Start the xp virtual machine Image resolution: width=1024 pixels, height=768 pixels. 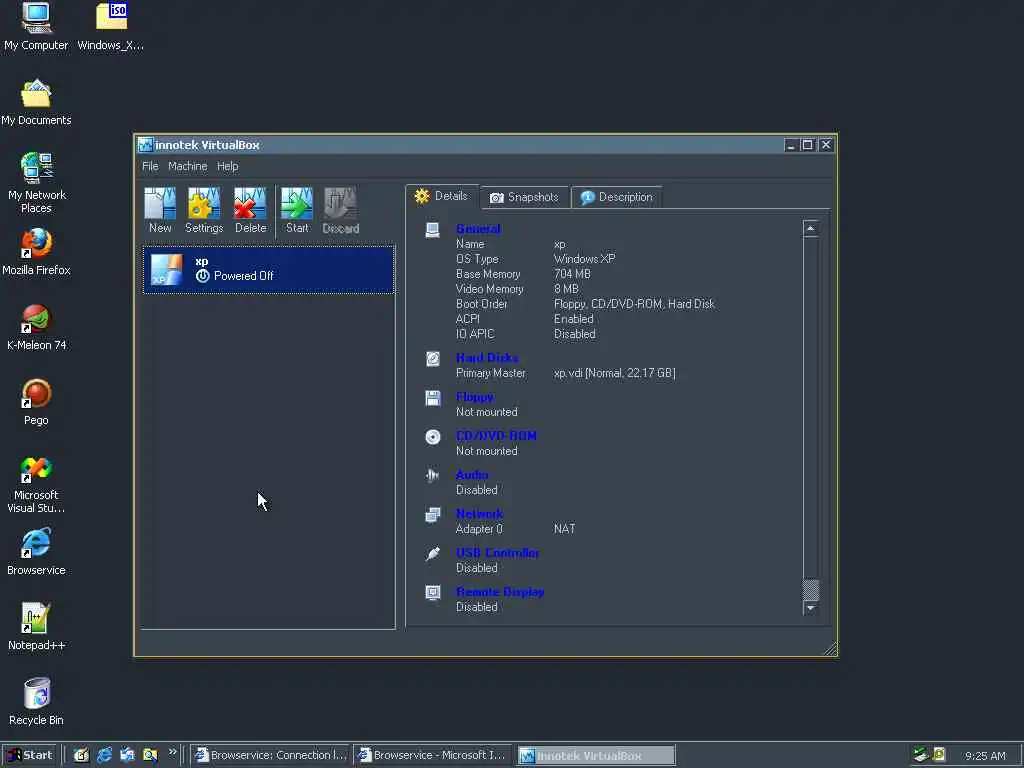point(296,210)
